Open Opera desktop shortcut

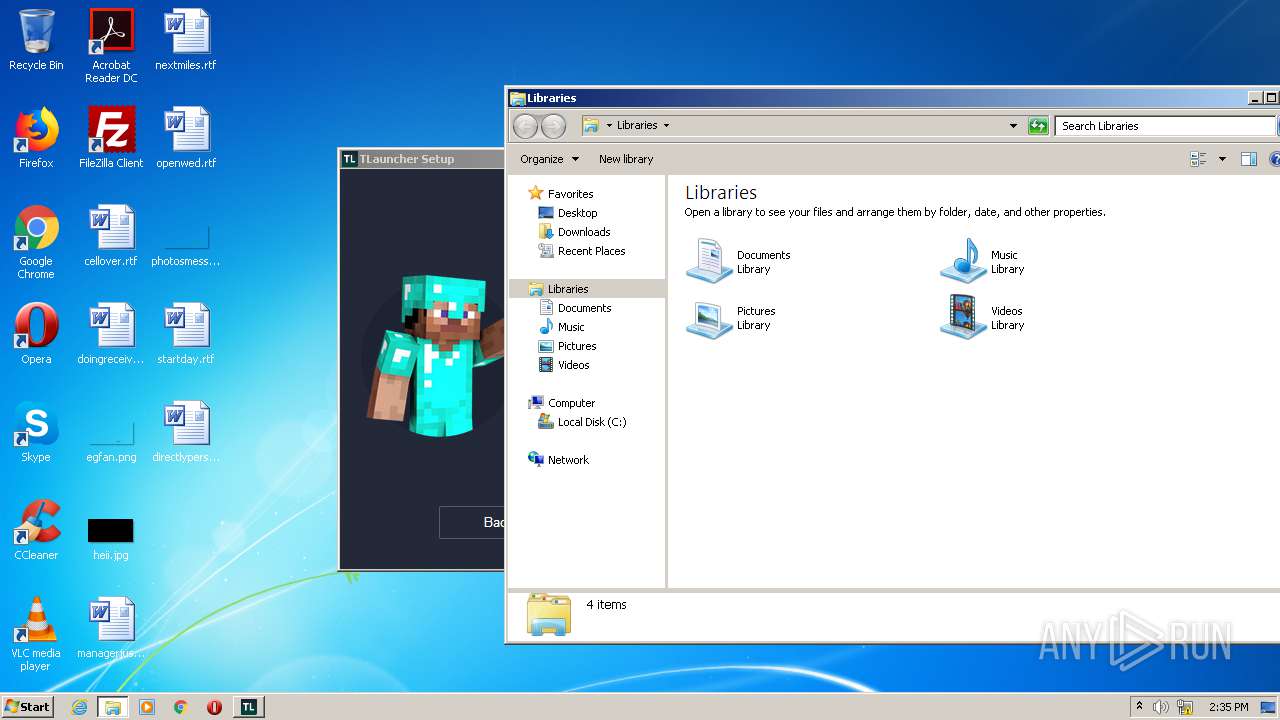coord(36,334)
